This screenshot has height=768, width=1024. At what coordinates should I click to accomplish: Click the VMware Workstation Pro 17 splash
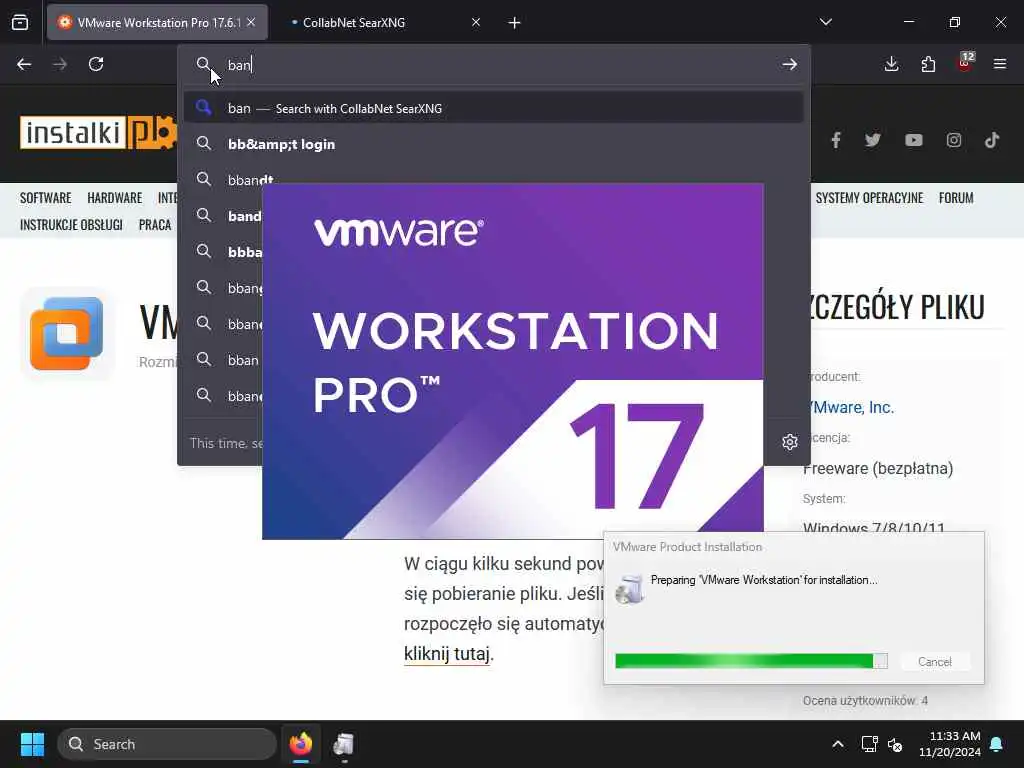click(513, 361)
